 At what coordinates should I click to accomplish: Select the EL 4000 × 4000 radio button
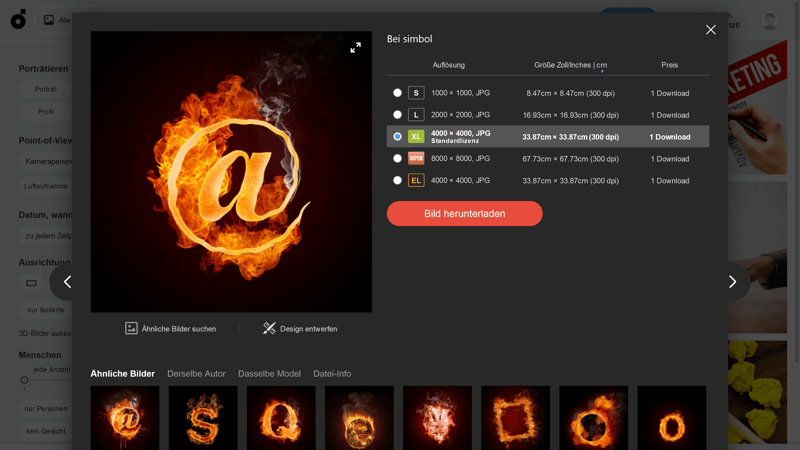397,181
